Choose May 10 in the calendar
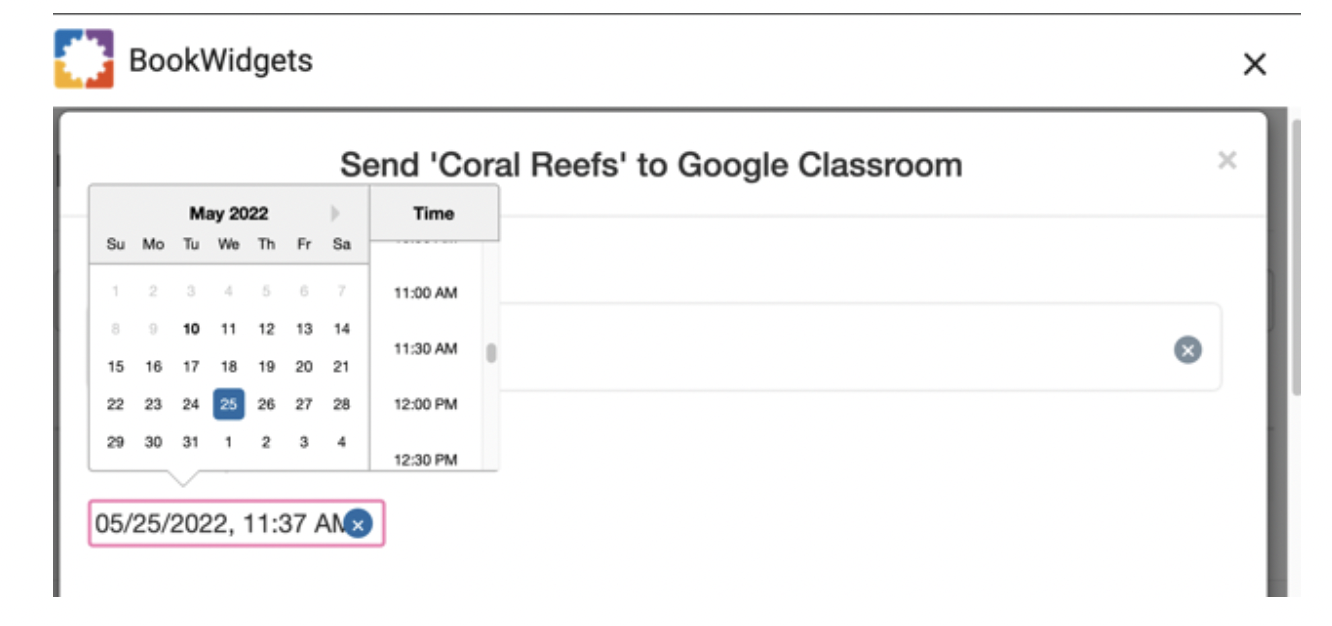Image resolution: width=1332 pixels, height=626 pixels. pos(191,329)
